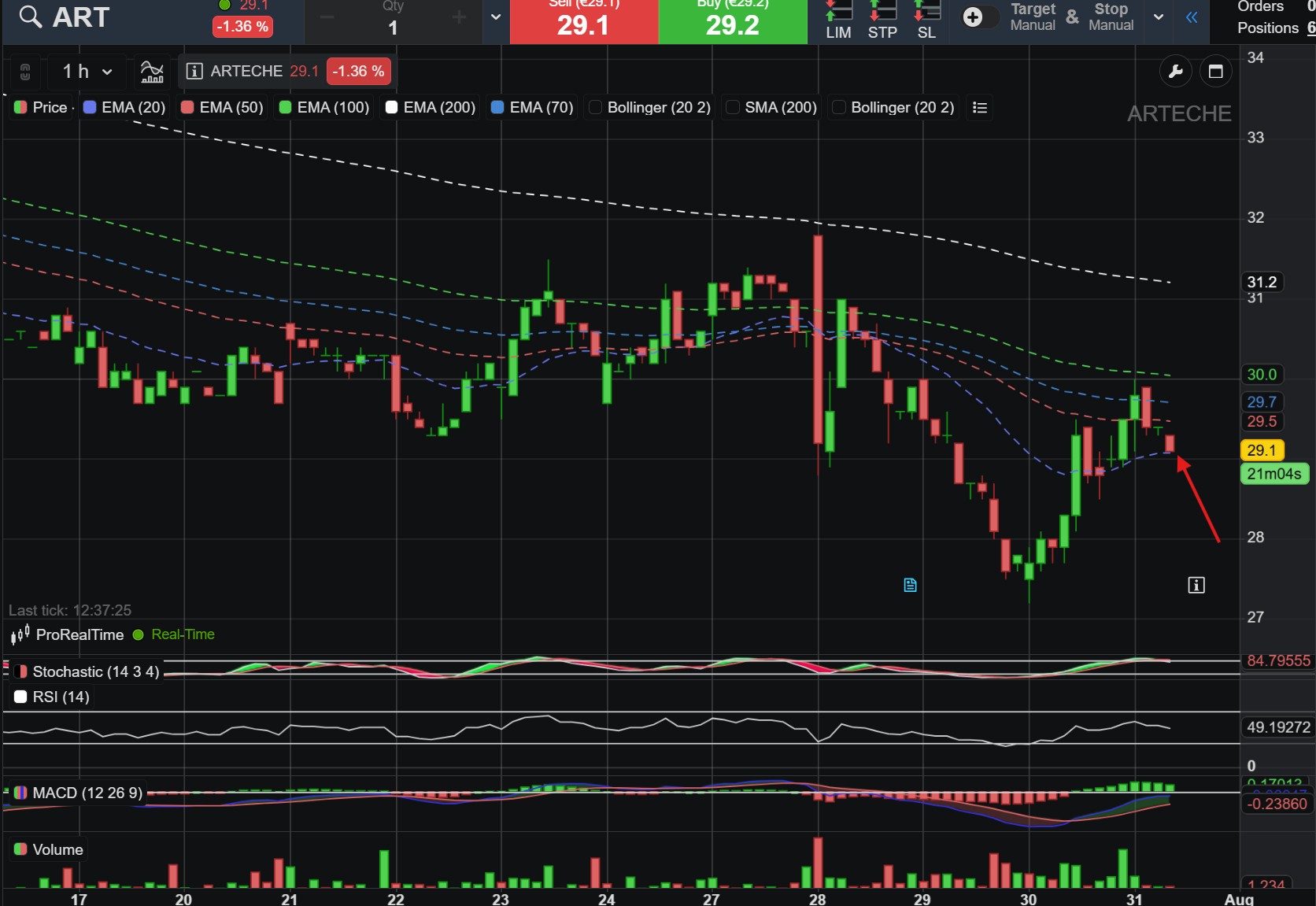Open RSI (14) indicator settings
Image resolution: width=1316 pixels, height=906 pixels.
click(52, 697)
